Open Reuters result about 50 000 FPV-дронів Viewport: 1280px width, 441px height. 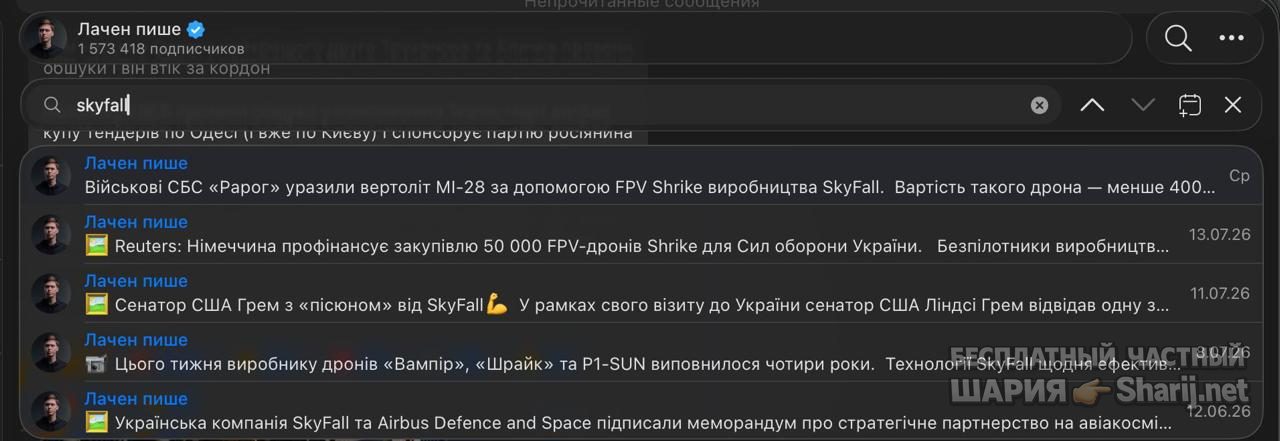pos(640,235)
